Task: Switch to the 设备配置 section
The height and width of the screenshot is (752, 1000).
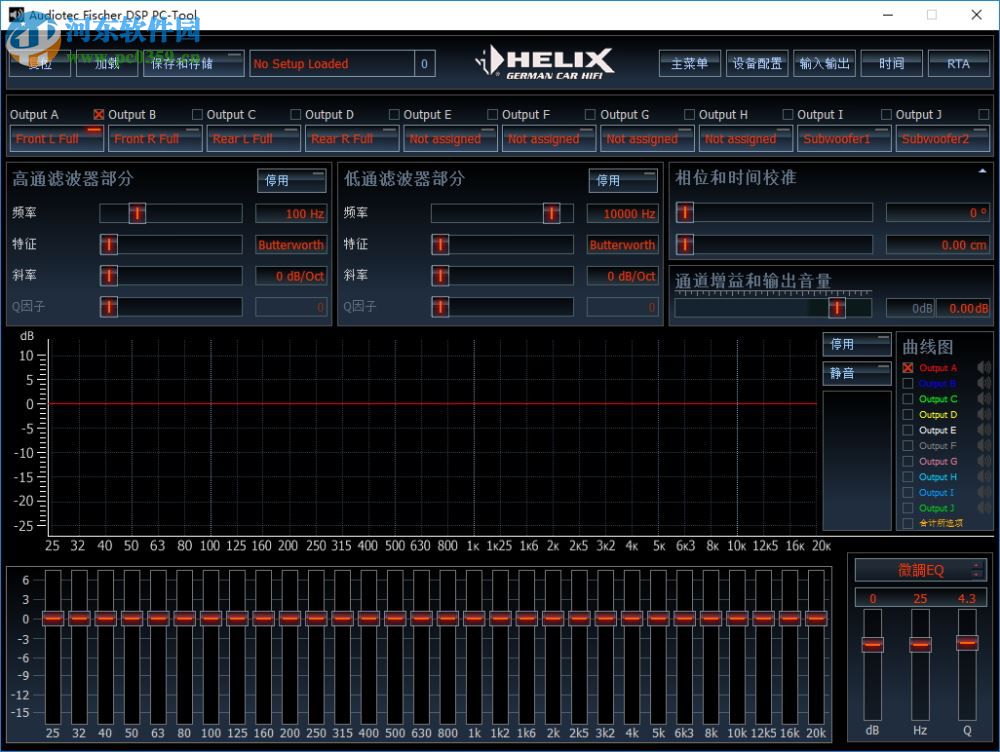Action: 757,62
